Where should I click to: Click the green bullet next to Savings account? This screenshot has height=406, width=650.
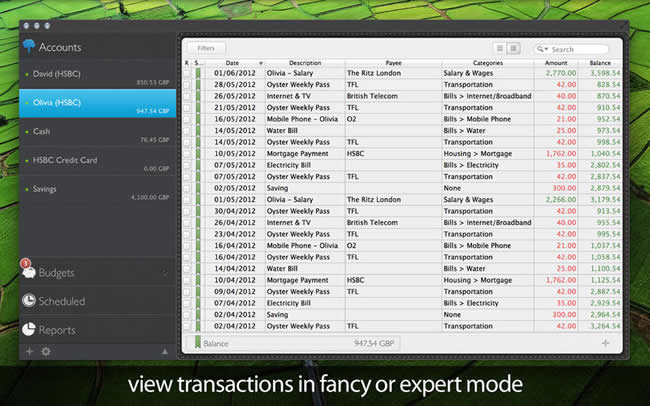click(27, 189)
